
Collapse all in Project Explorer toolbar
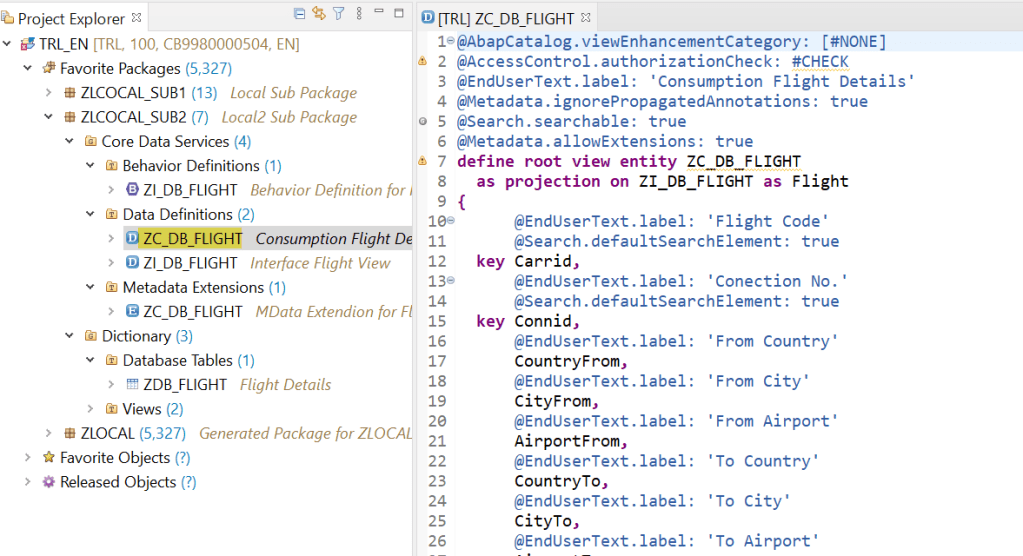[x=299, y=13]
